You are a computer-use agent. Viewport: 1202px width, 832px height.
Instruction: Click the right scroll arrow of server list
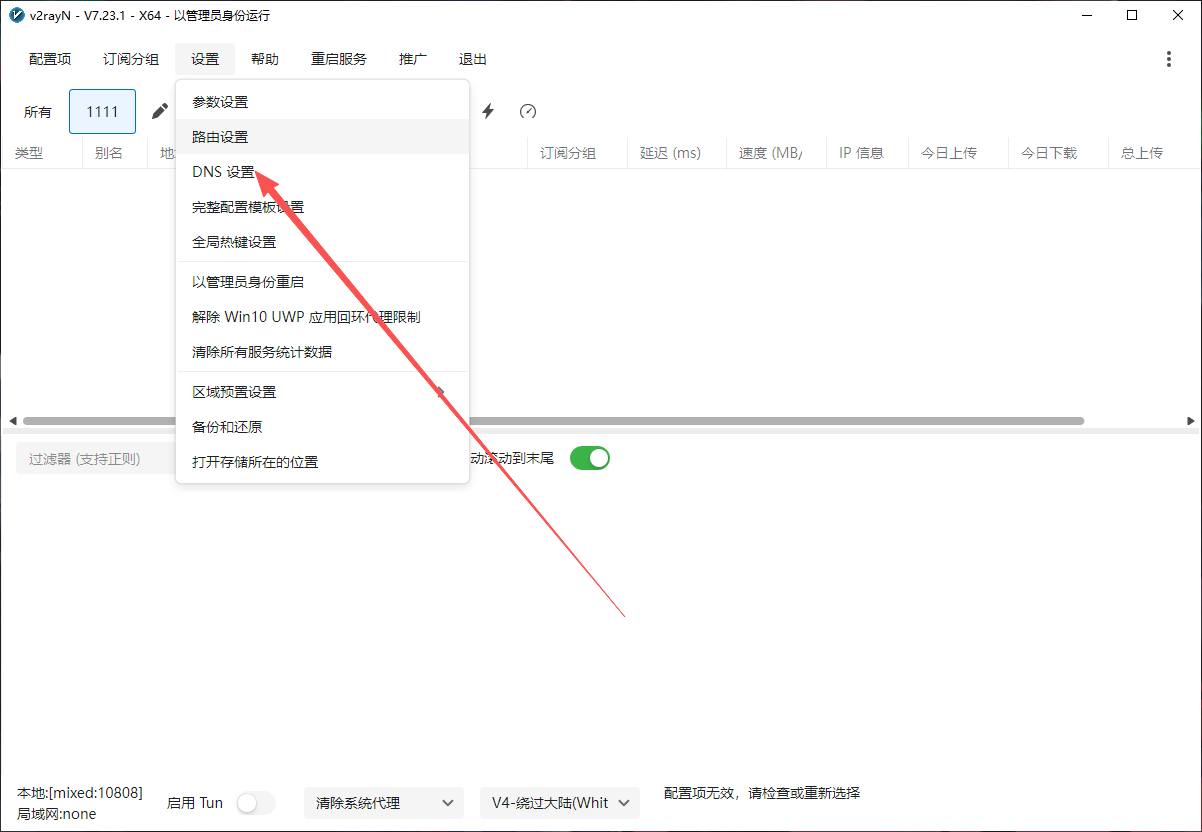(x=1190, y=421)
